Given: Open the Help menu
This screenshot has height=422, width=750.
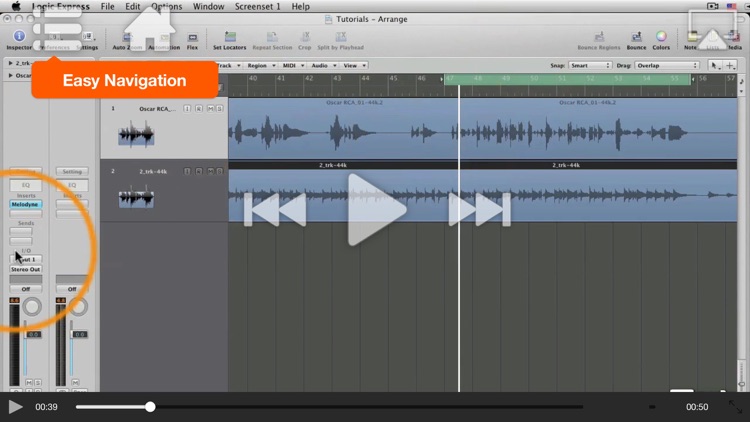Looking at the screenshot, I should coord(300,6).
